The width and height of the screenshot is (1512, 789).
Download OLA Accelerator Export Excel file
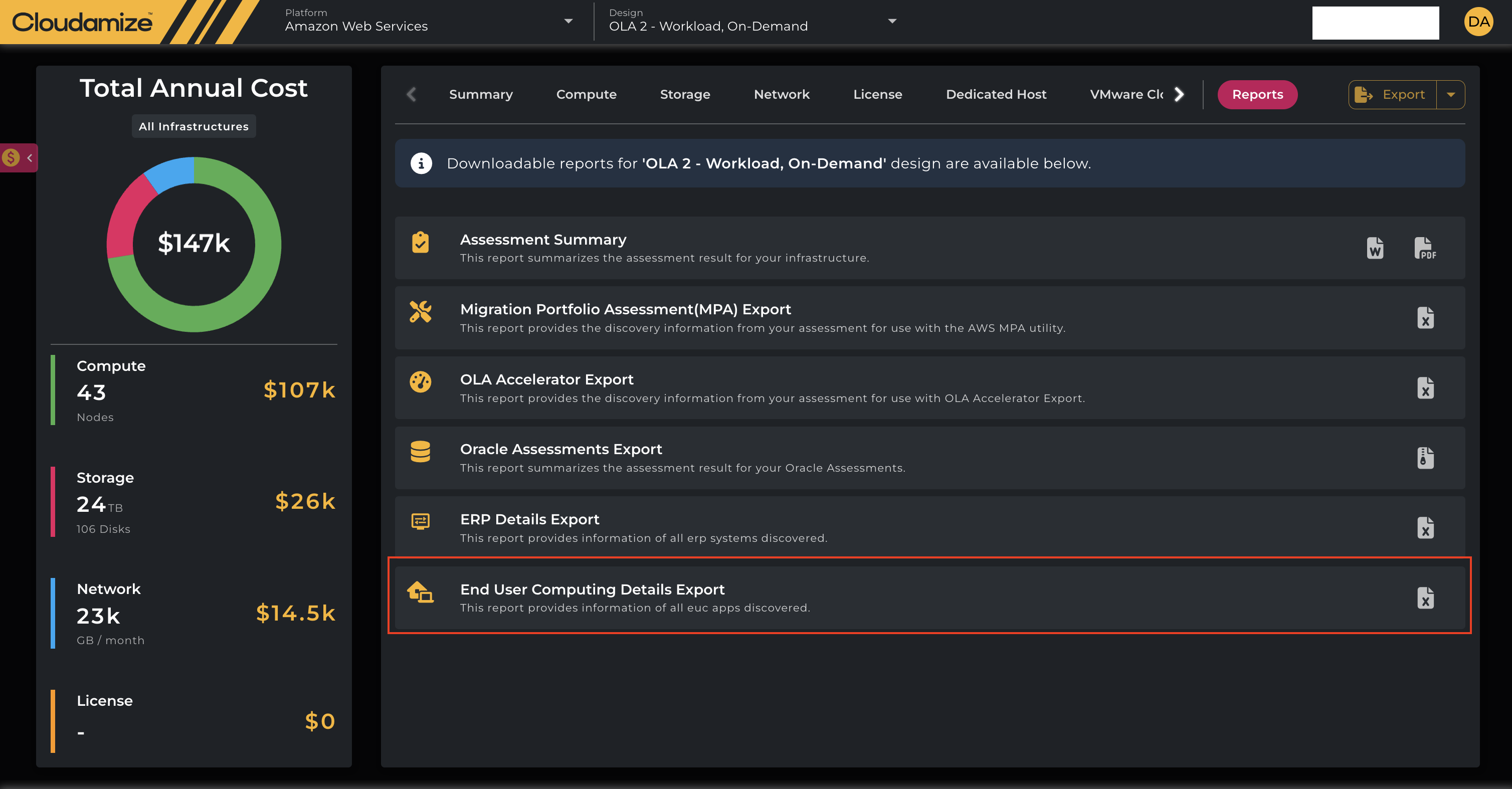(1425, 387)
